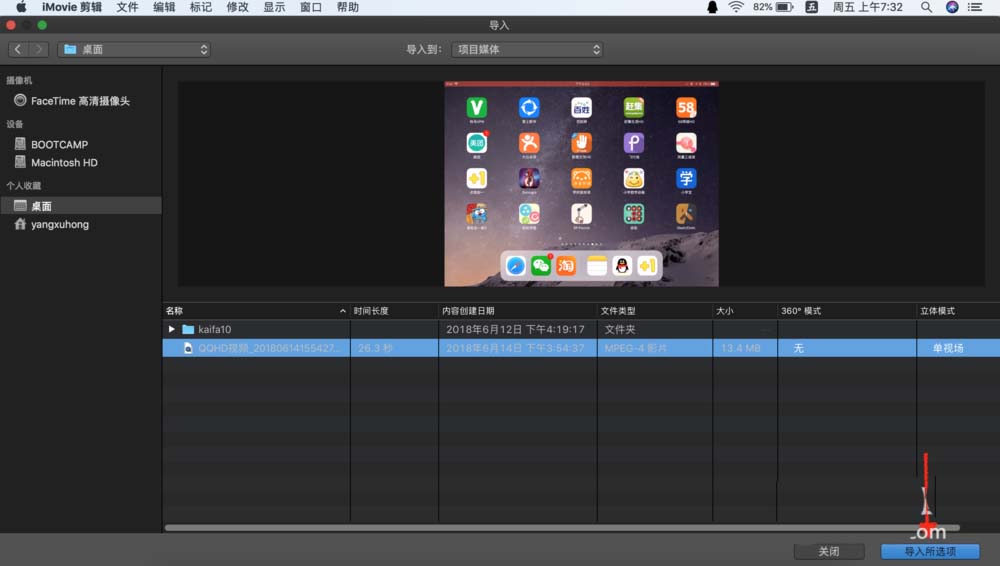Click the BOOTCAMP drive icon
1000x566 pixels.
click(20, 144)
